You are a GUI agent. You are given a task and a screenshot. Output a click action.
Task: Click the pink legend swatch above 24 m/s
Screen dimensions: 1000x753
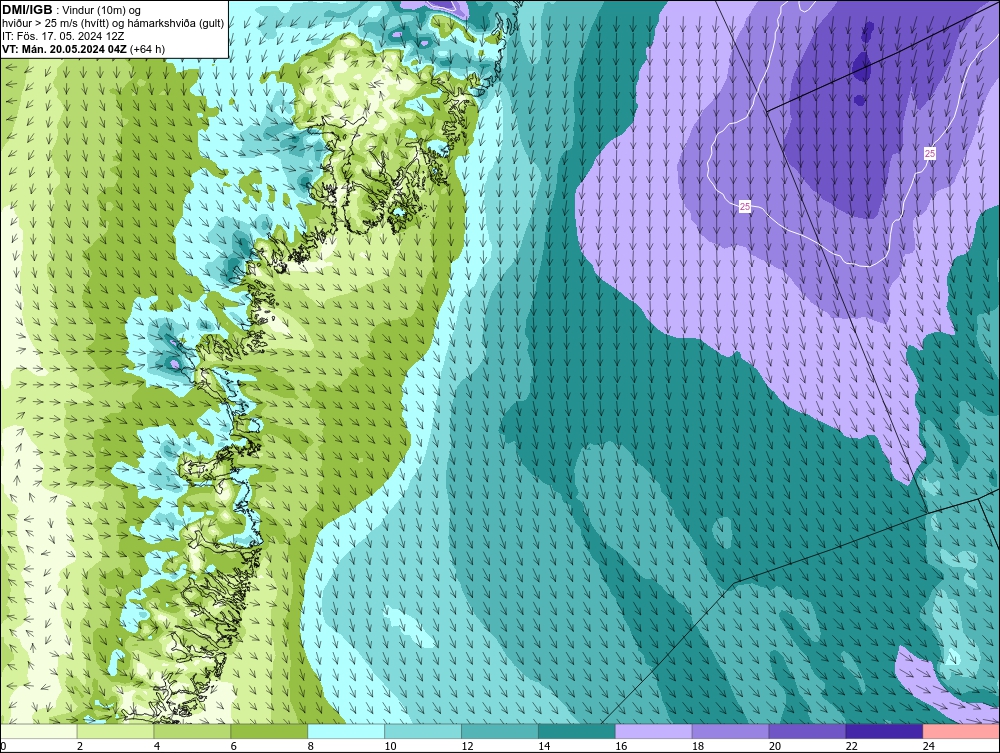[x=961, y=731]
